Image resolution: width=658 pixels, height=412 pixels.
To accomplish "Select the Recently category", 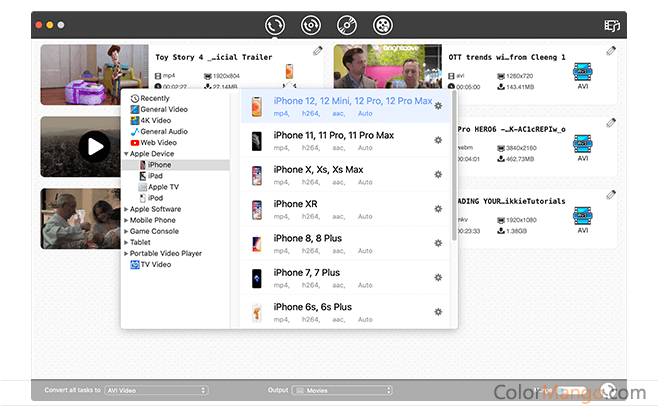I will point(150,98).
